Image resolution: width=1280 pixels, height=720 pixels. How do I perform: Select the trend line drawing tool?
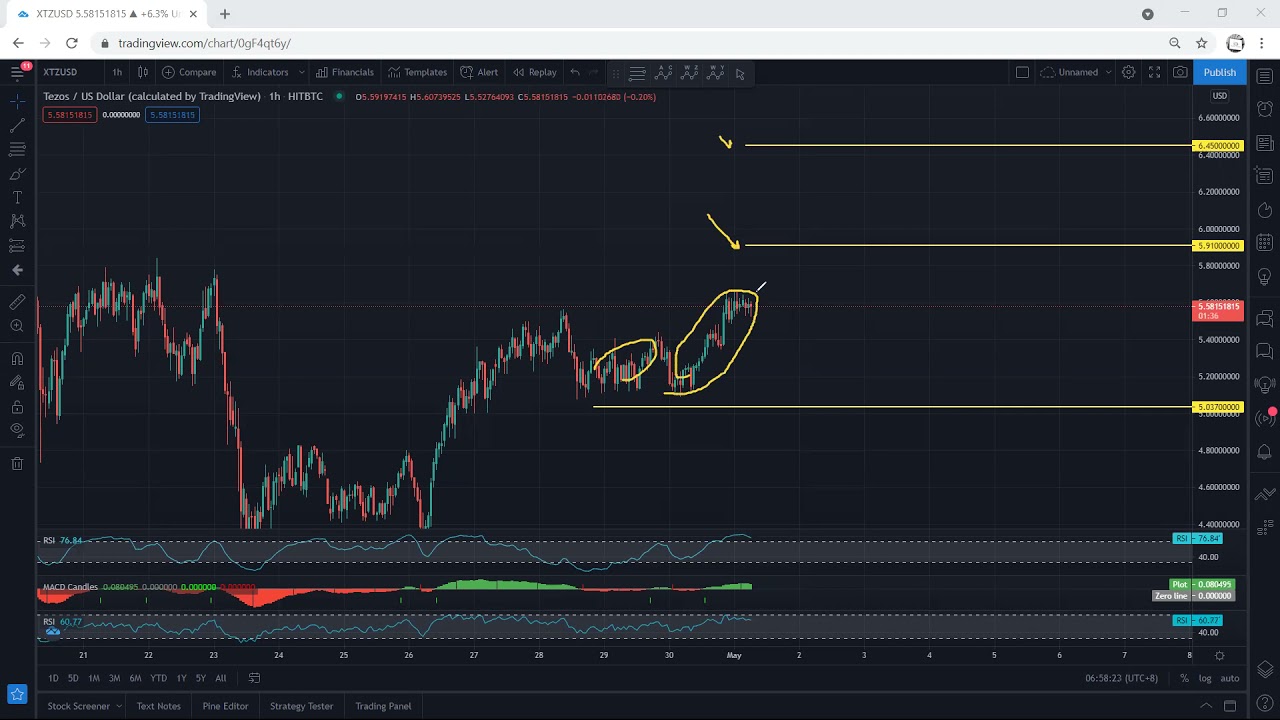(x=17, y=125)
